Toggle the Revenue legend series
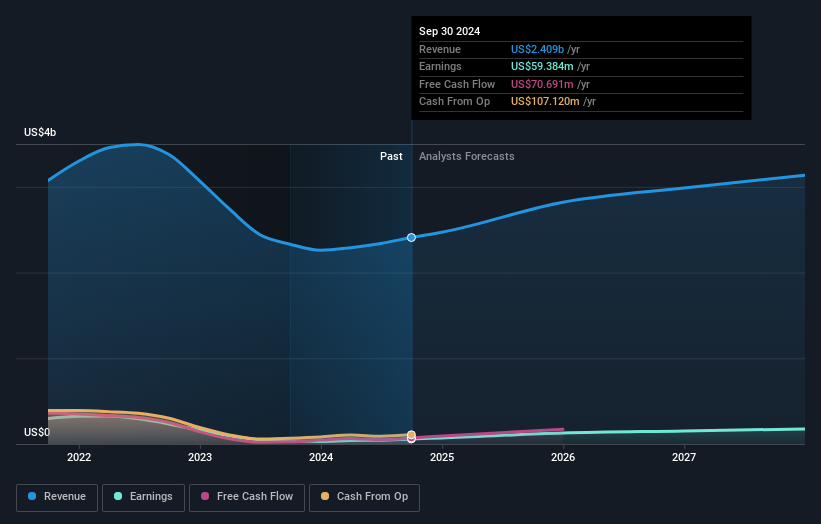Image resolution: width=821 pixels, height=524 pixels. [x=57, y=497]
